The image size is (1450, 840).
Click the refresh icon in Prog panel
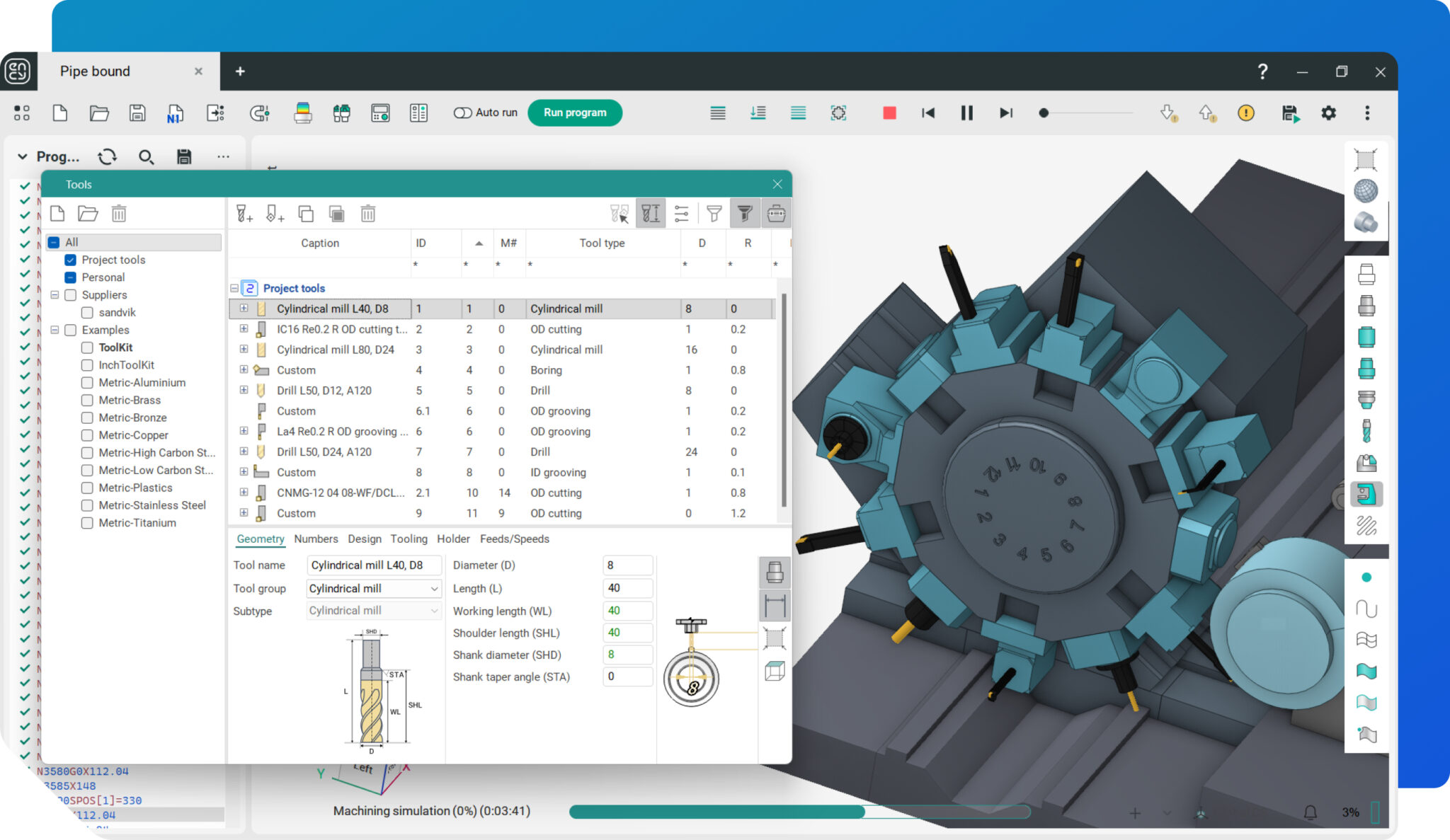point(108,157)
